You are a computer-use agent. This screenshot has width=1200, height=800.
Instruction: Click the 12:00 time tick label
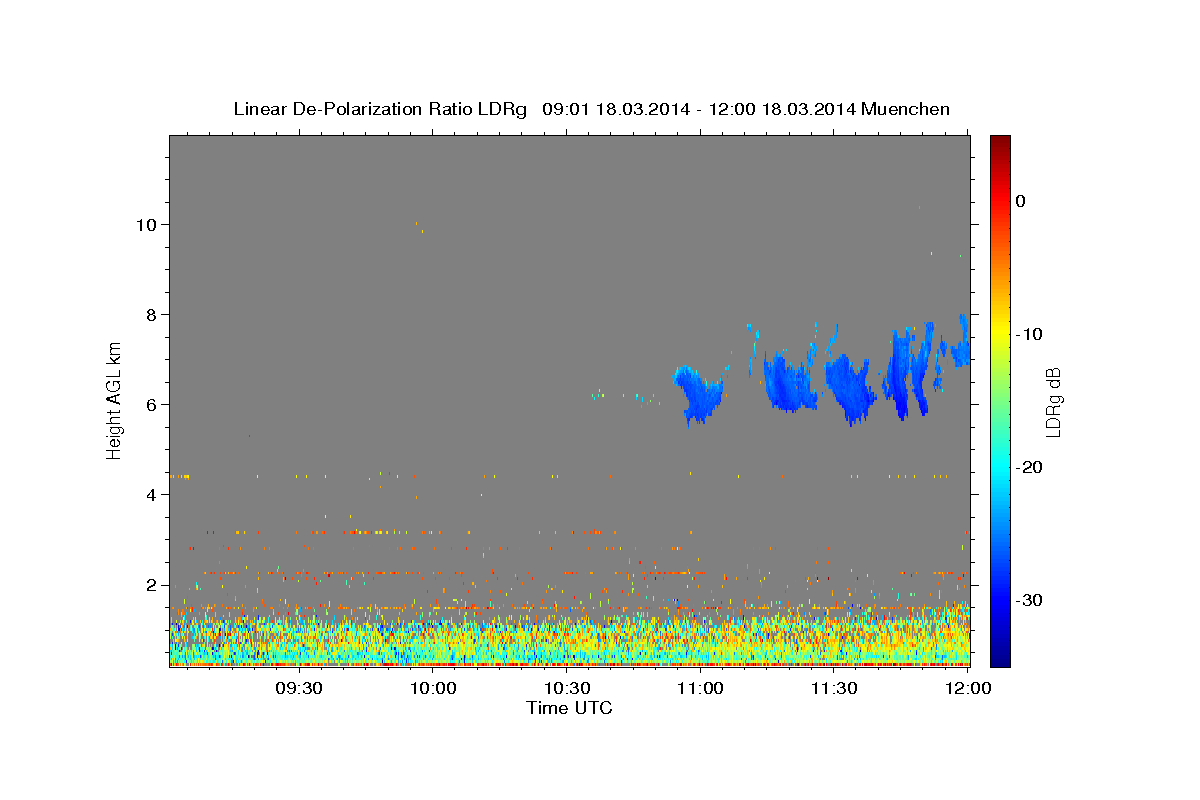(x=967, y=688)
